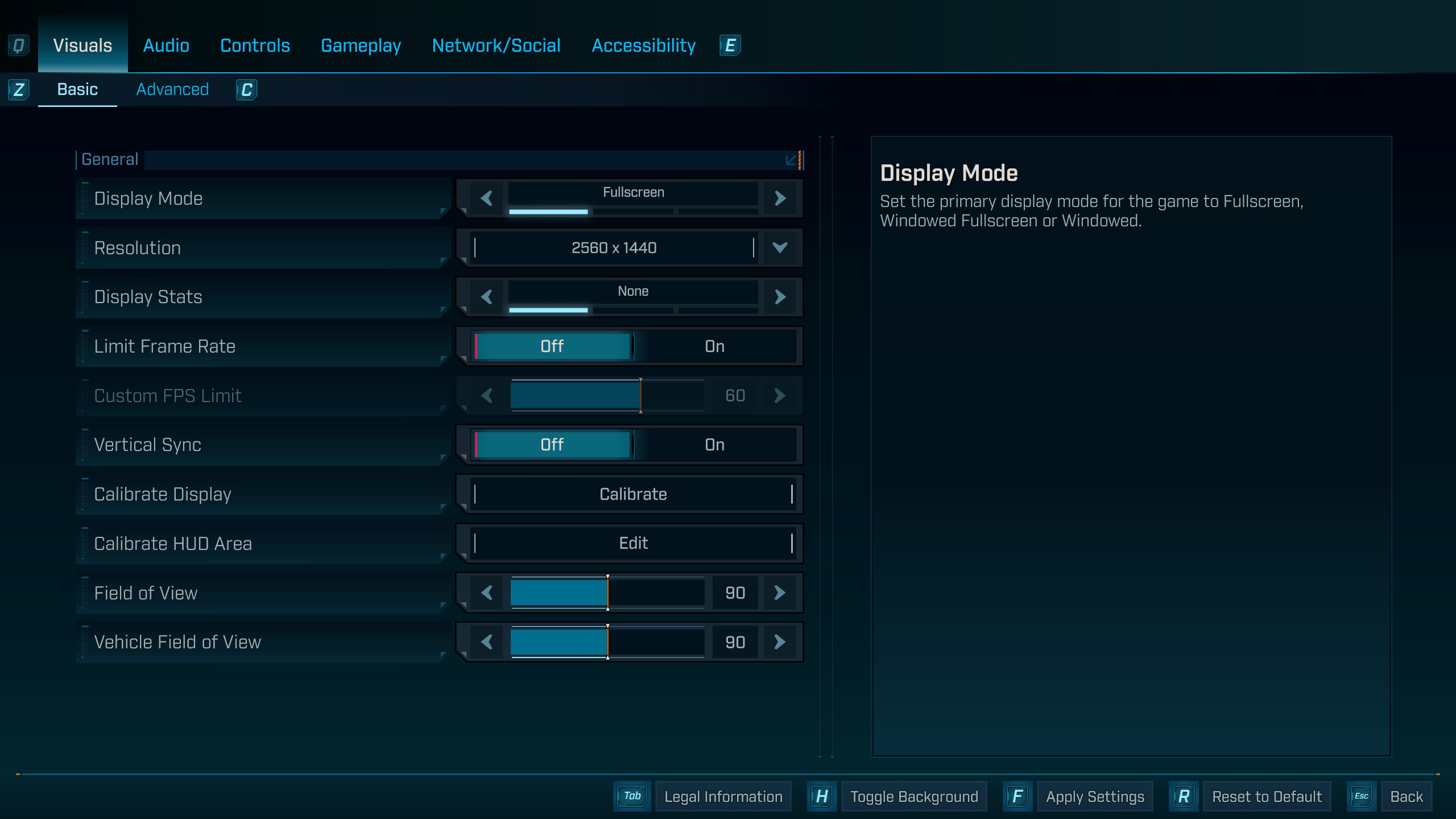Click the E key next-tab icon
This screenshot has height=819, width=1456.
pyautogui.click(x=730, y=45)
